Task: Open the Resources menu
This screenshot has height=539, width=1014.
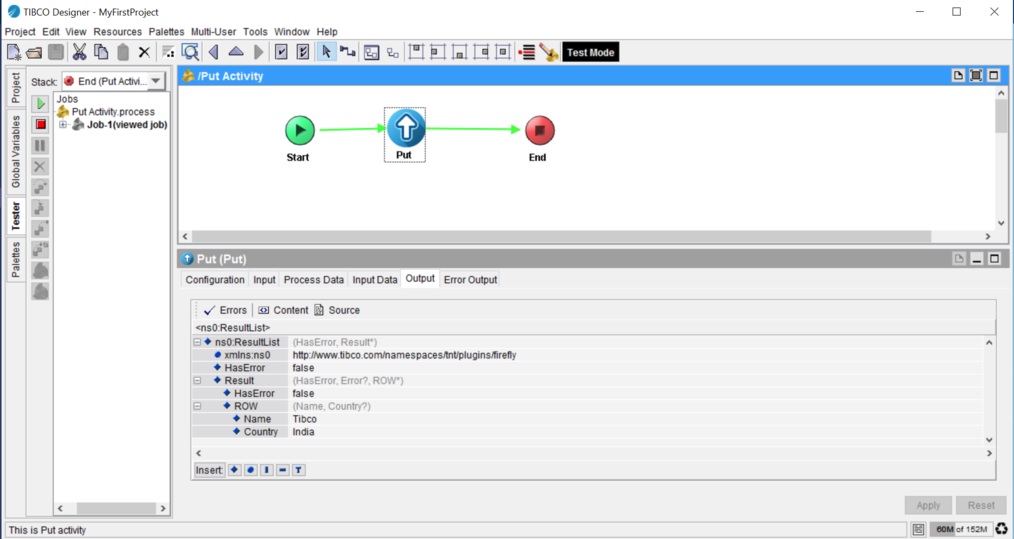Action: coord(117,32)
